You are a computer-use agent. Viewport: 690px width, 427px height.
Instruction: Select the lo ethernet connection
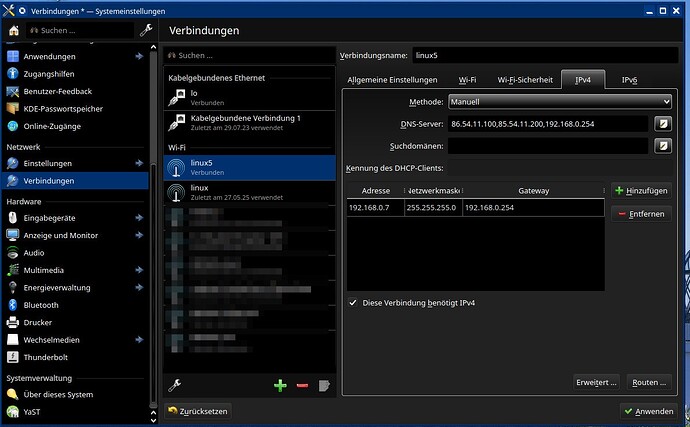pos(250,98)
